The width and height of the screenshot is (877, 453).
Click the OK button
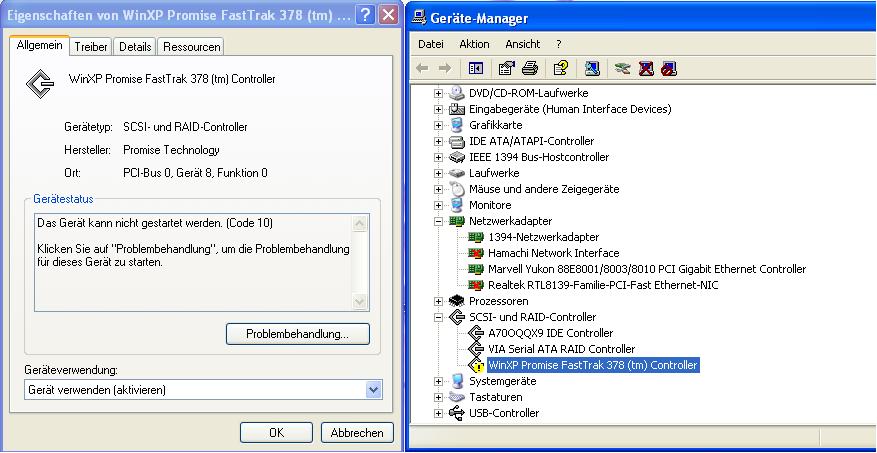coord(276,433)
